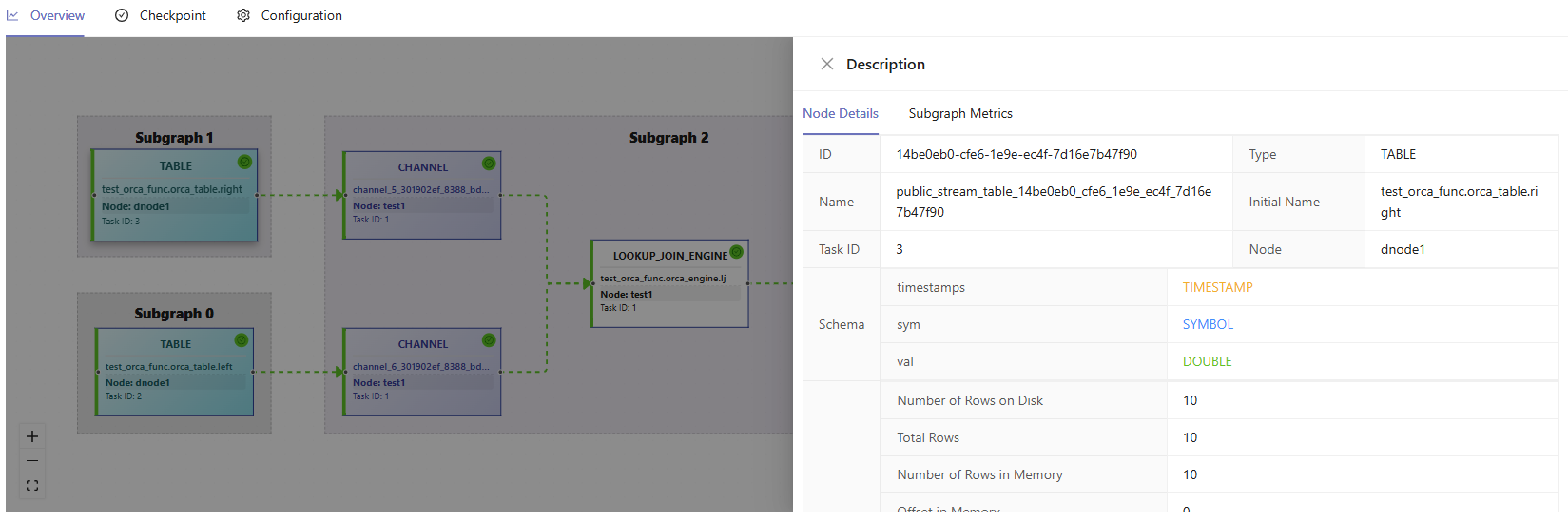Switch to Subgraph Metrics tab

click(x=960, y=113)
